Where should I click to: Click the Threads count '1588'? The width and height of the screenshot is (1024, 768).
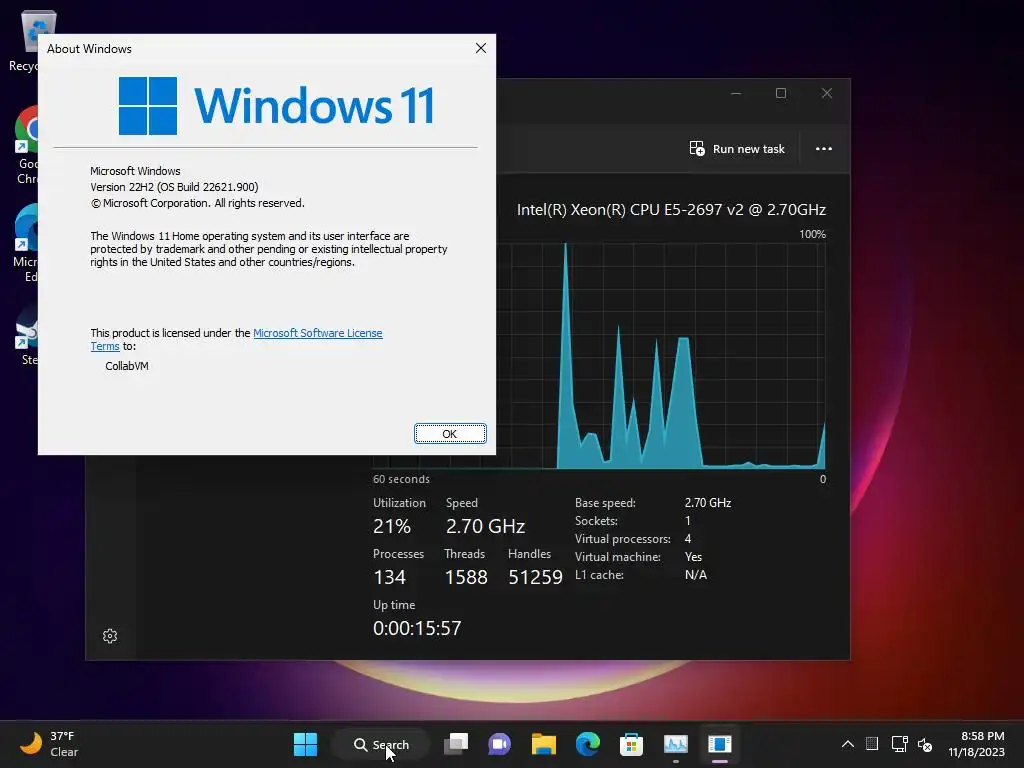466,577
